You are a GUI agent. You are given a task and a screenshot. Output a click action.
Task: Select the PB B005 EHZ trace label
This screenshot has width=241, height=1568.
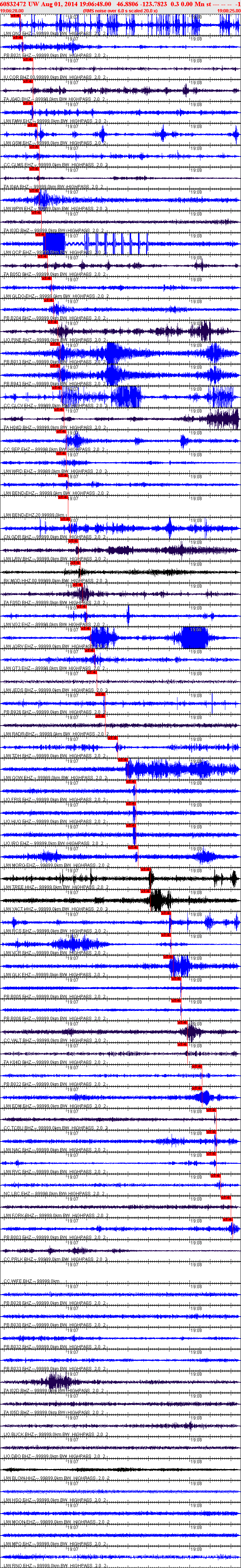56,998
